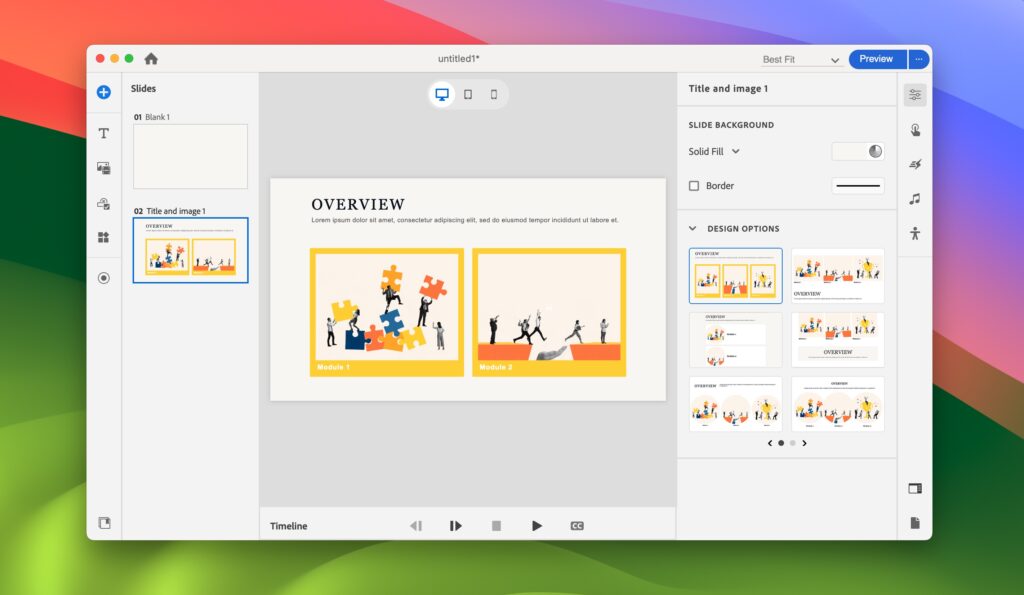Open the Best Fit zoom dropdown
This screenshot has height=595, width=1024.
click(801, 60)
